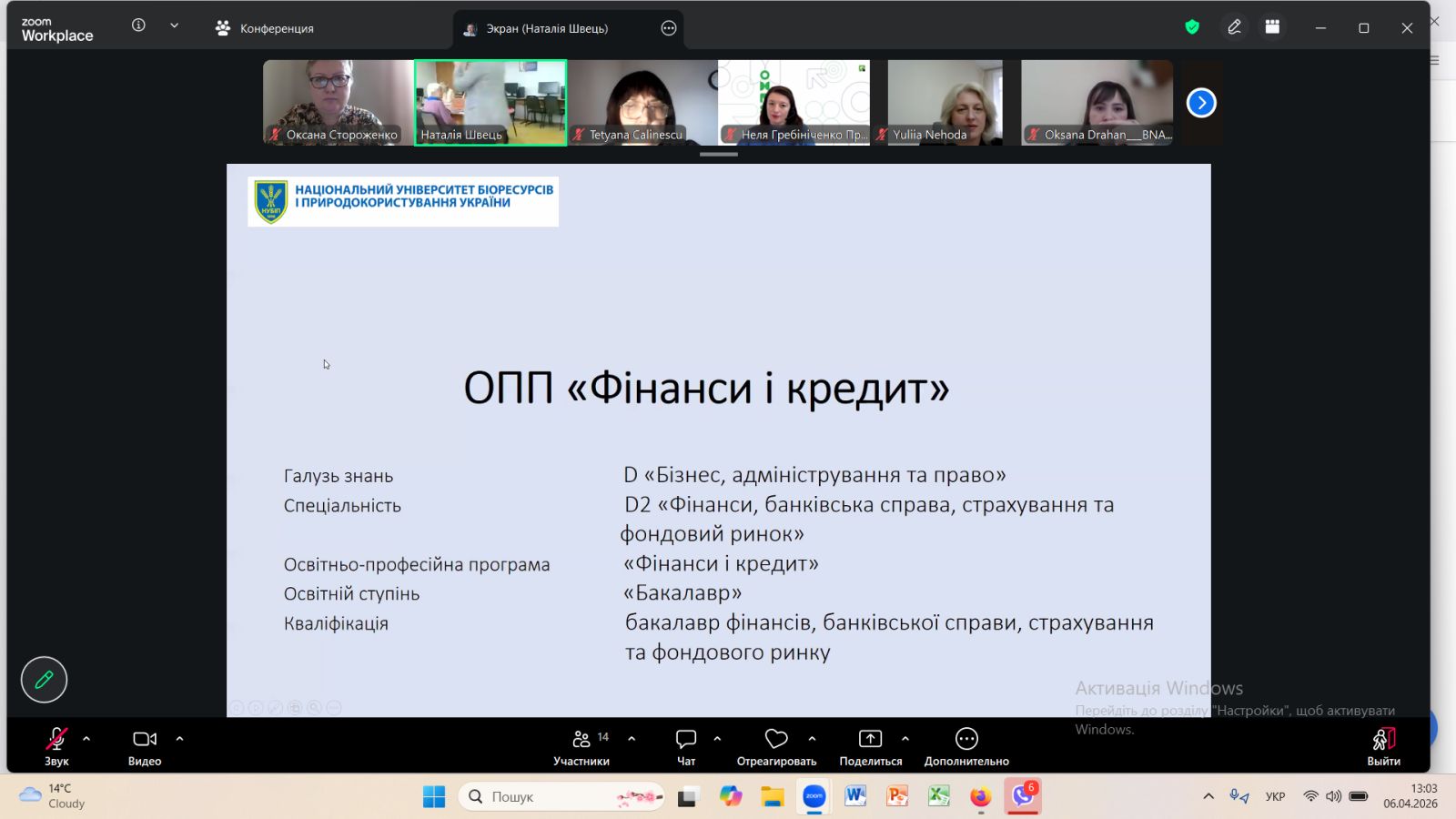Open Firefox from the taskbar
1456x819 pixels.
click(x=980, y=797)
